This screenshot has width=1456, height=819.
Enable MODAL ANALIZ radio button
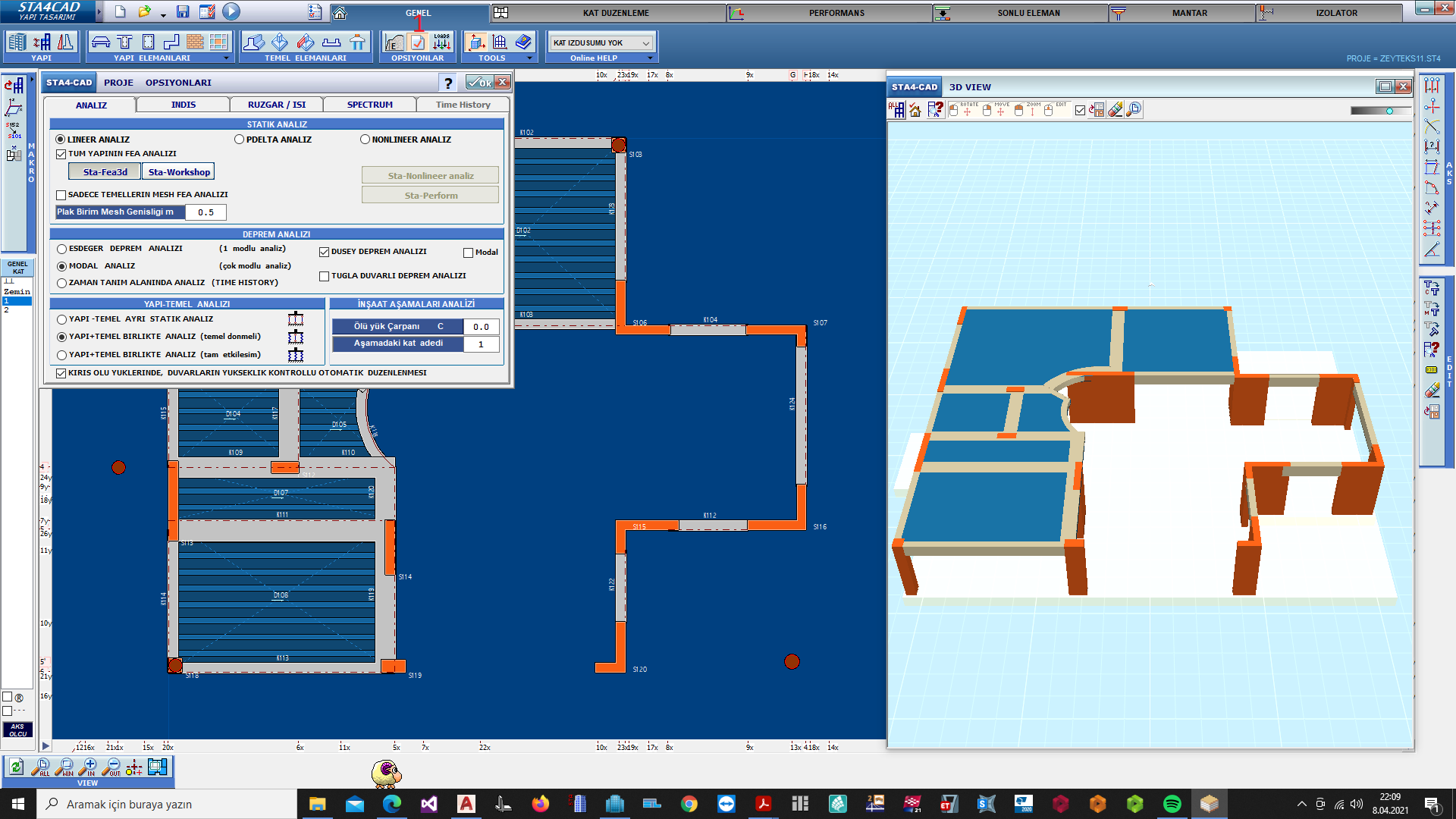click(x=64, y=265)
